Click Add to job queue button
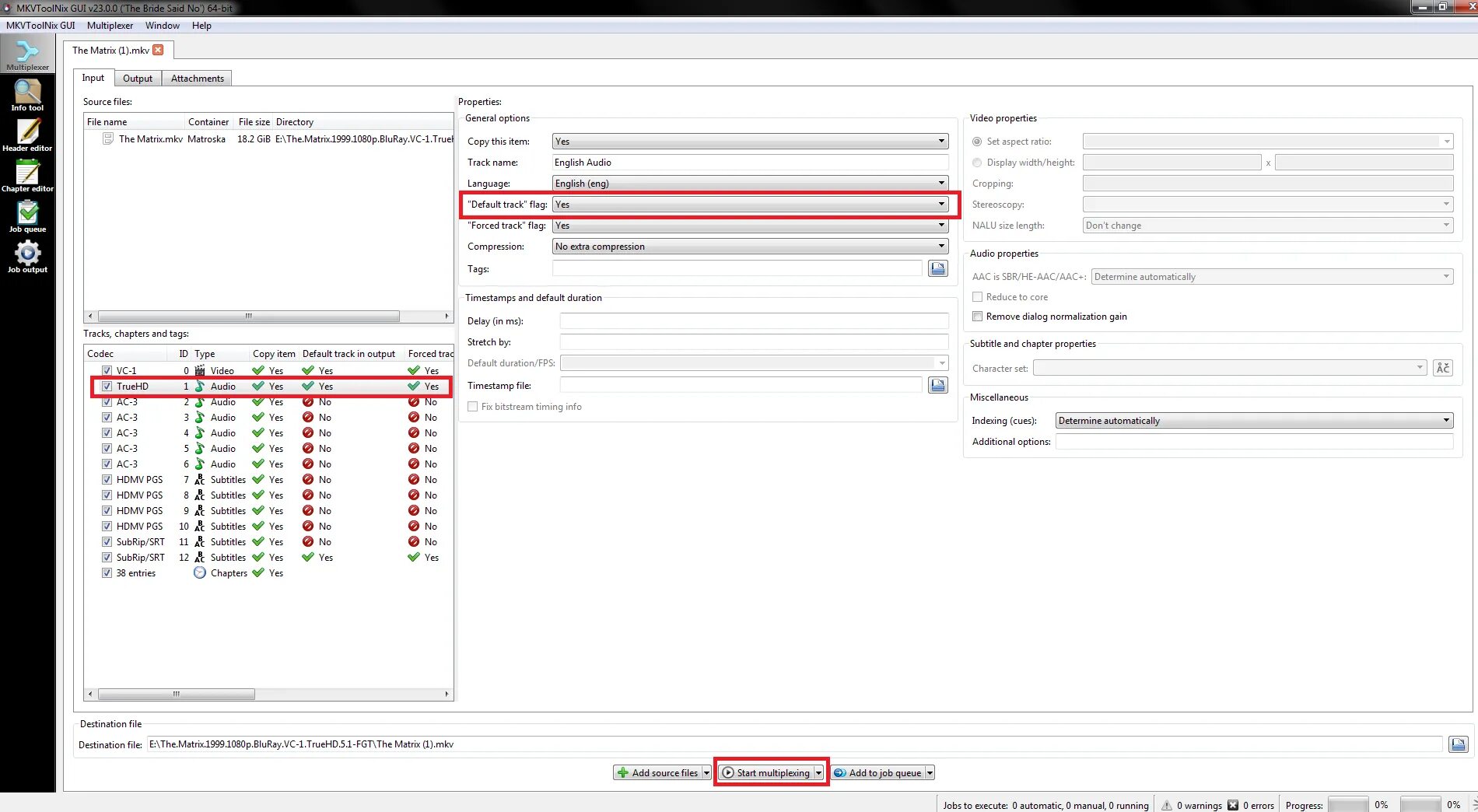Image resolution: width=1478 pixels, height=812 pixels. click(878, 772)
